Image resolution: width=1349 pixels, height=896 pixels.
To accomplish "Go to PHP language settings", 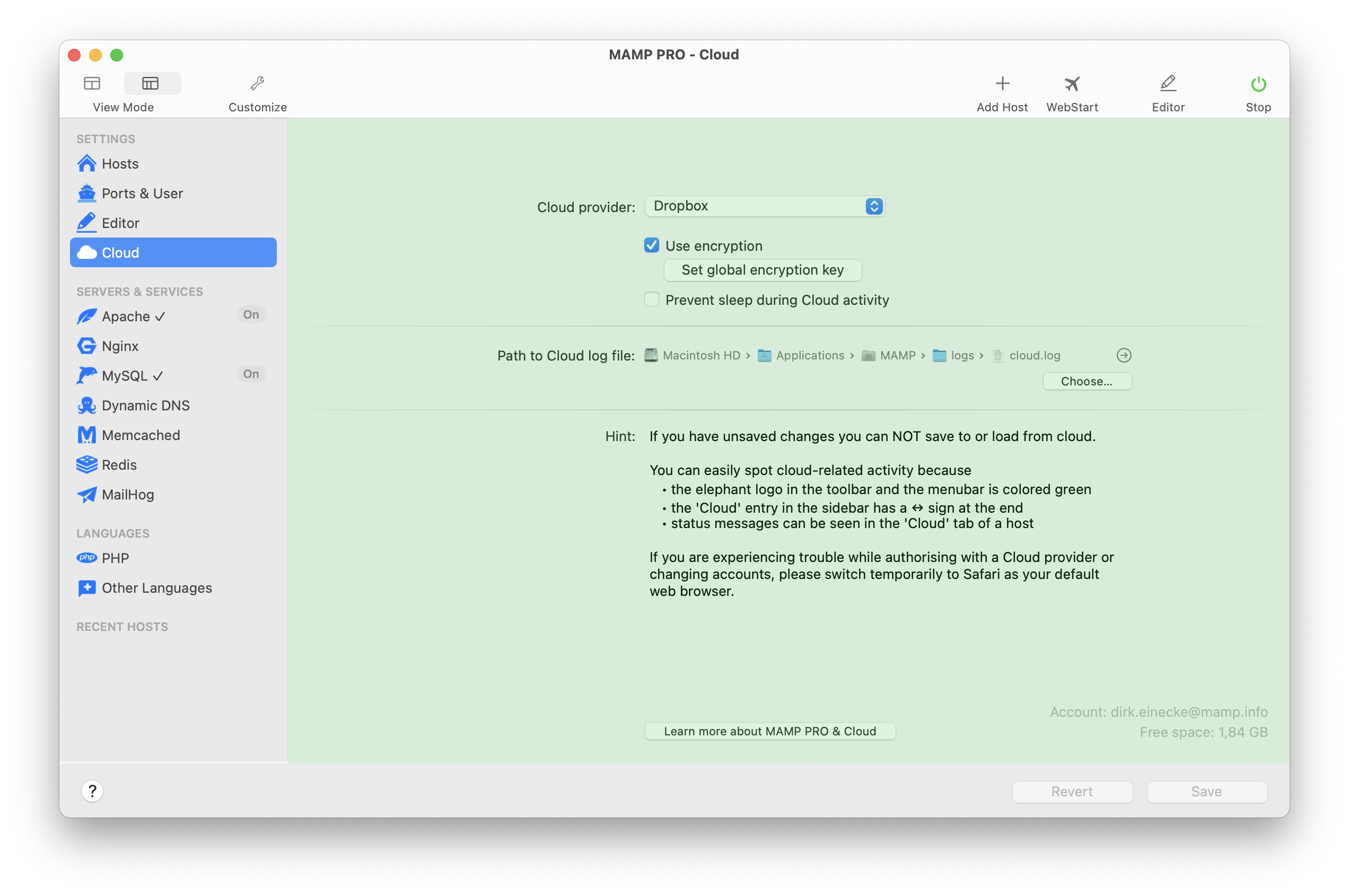I will [115, 558].
